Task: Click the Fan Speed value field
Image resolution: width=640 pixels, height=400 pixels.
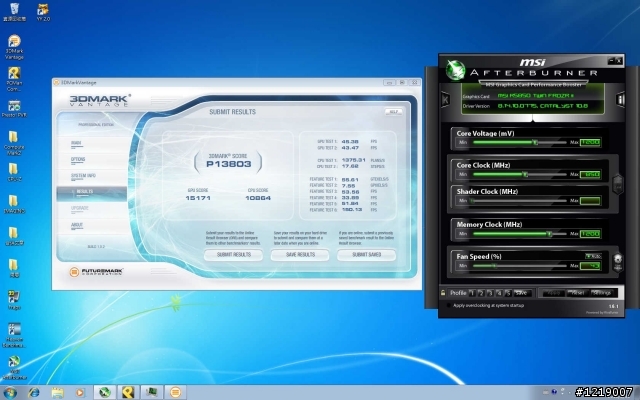Action: click(x=590, y=266)
